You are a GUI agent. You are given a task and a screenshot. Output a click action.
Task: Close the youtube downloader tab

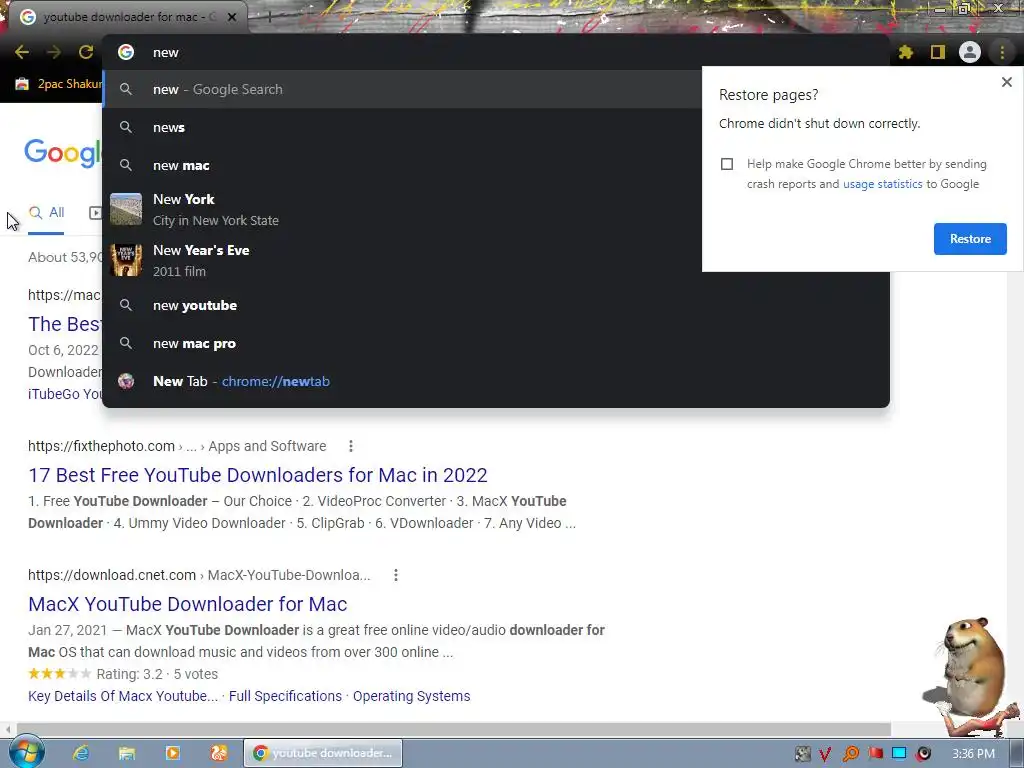[232, 17]
